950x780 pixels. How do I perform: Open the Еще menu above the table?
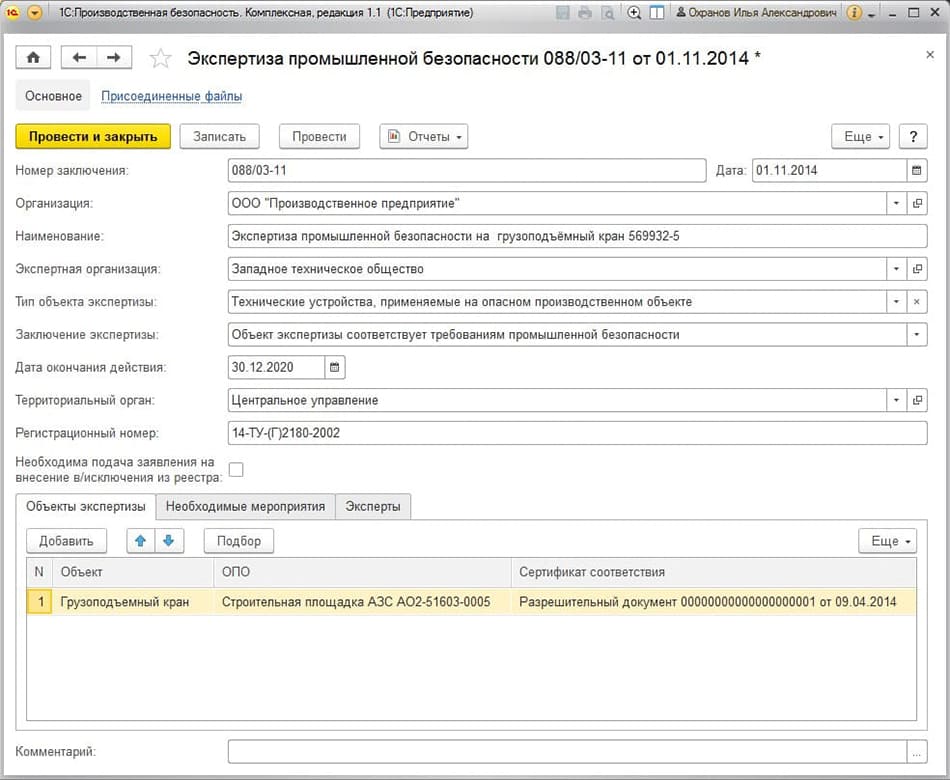click(888, 541)
